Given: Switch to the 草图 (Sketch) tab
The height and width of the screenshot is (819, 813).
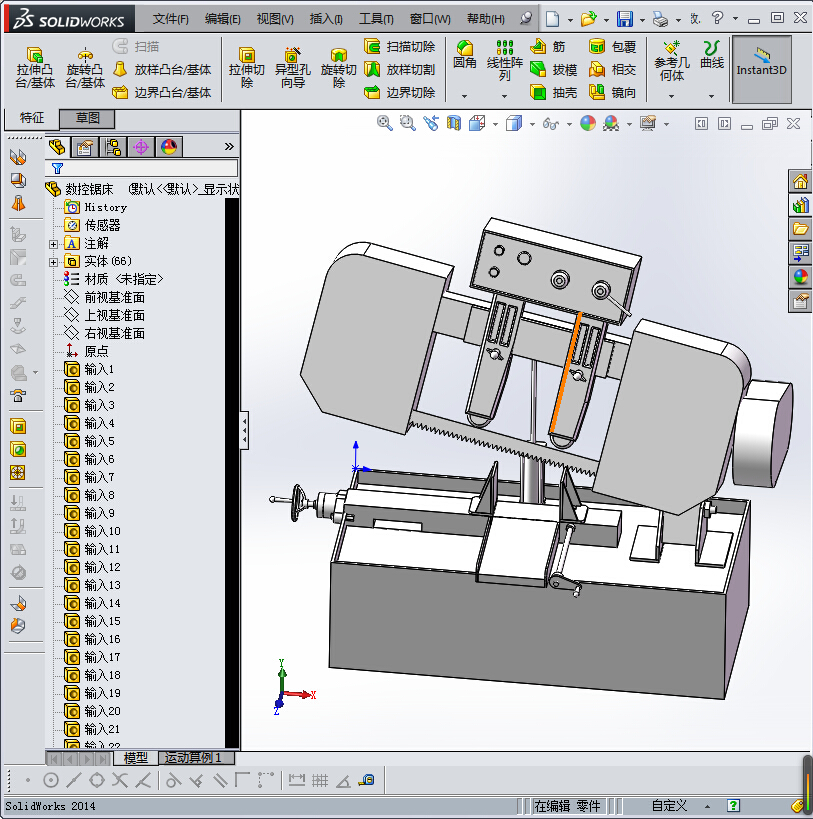Looking at the screenshot, I should coord(87,118).
